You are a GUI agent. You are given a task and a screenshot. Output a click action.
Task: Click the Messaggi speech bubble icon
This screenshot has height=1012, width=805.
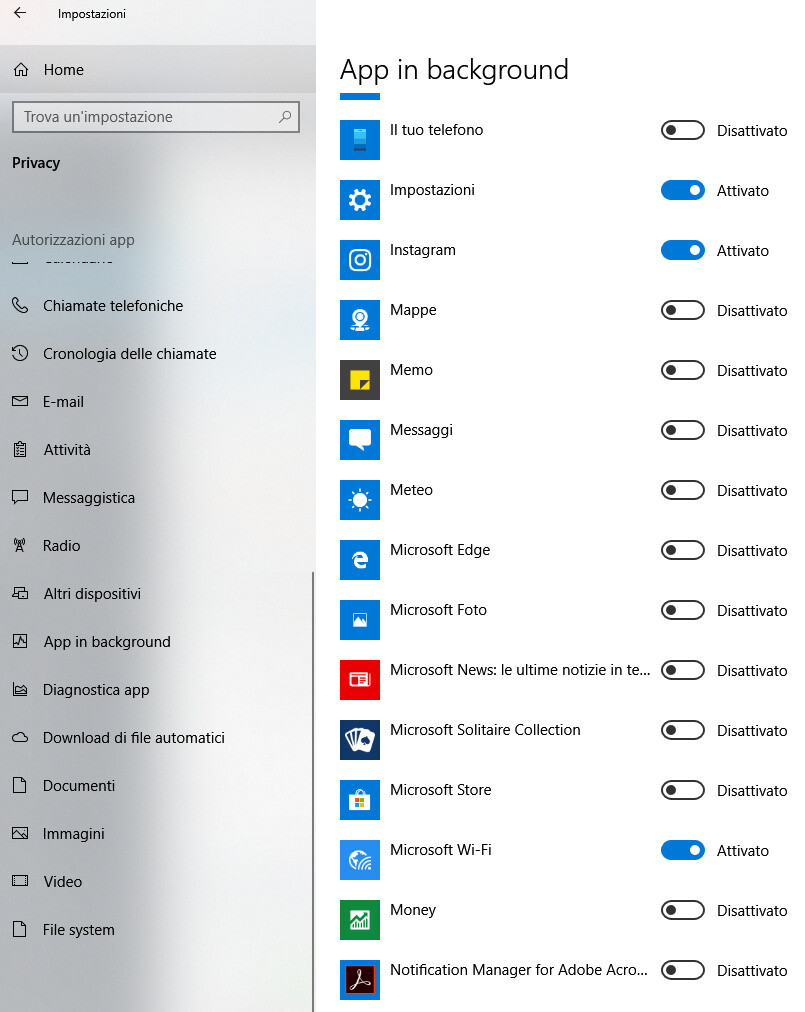[360, 440]
